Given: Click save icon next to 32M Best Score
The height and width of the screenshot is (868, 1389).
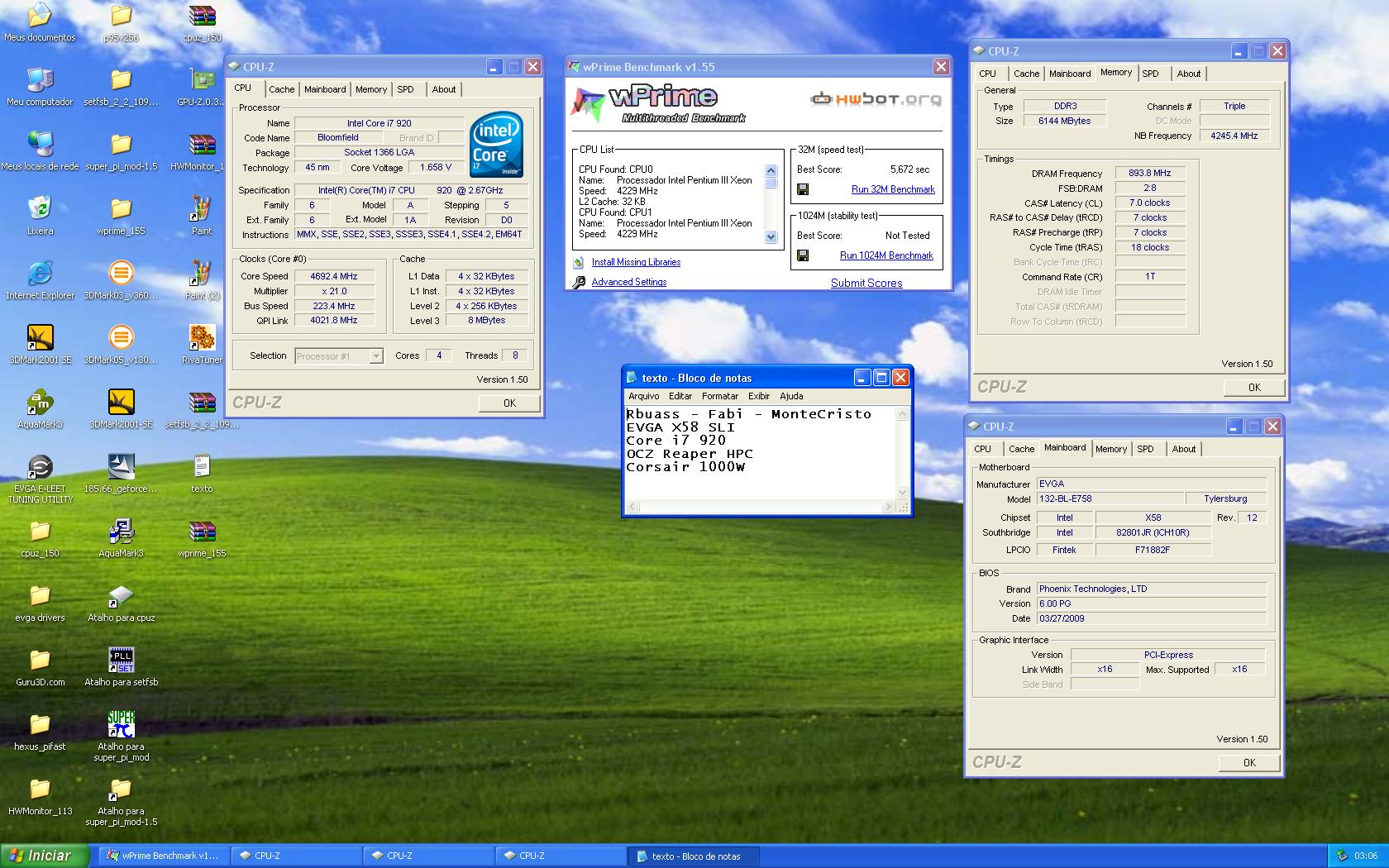Looking at the screenshot, I should [802, 189].
